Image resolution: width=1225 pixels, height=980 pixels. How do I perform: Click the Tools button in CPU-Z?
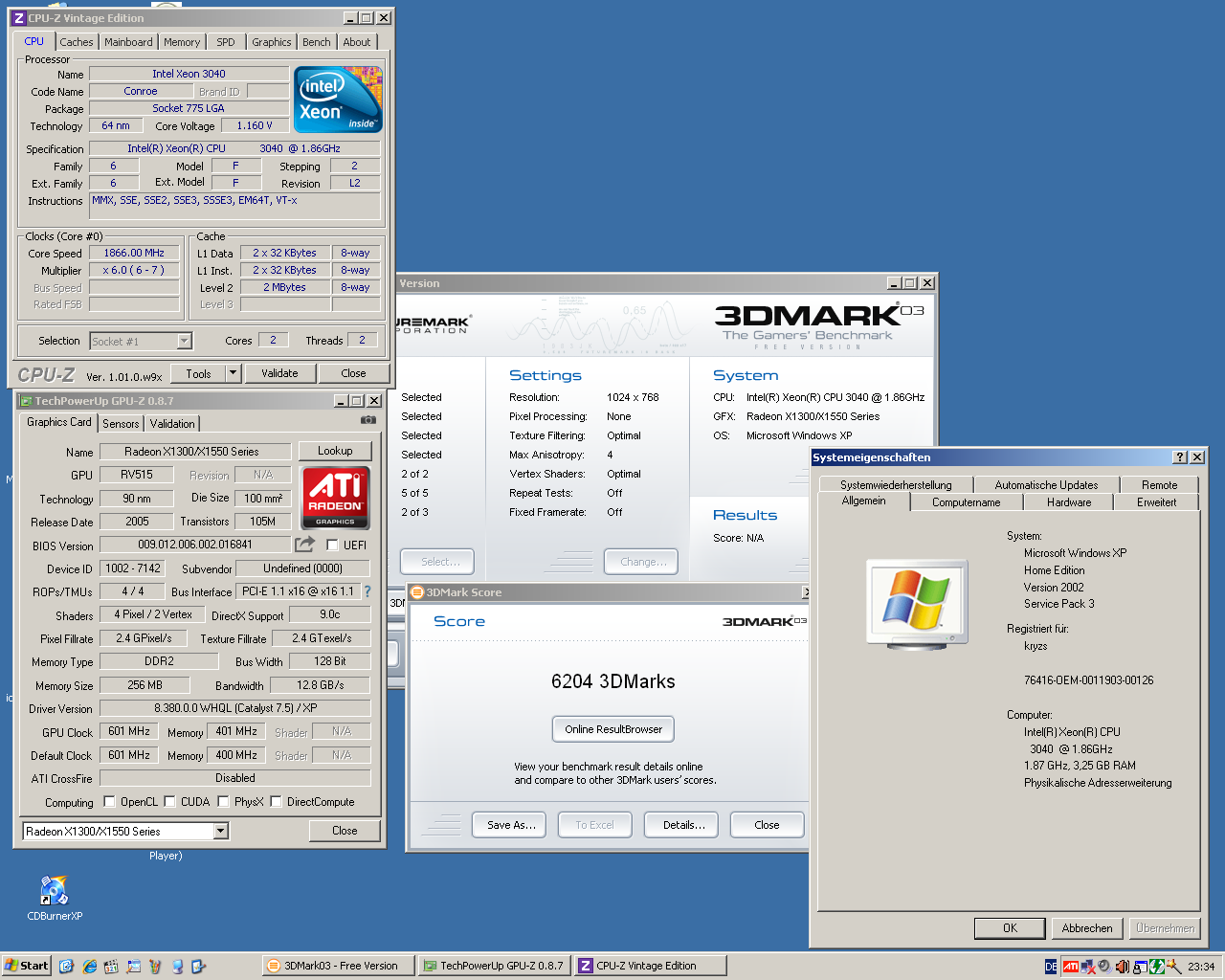199,373
